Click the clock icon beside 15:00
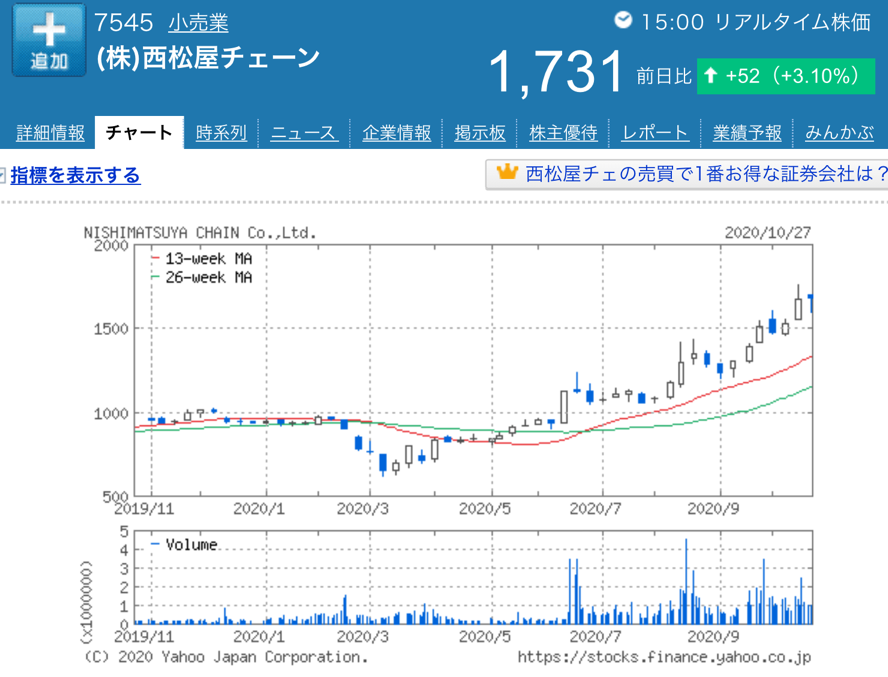This screenshot has width=888, height=677. tap(623, 20)
